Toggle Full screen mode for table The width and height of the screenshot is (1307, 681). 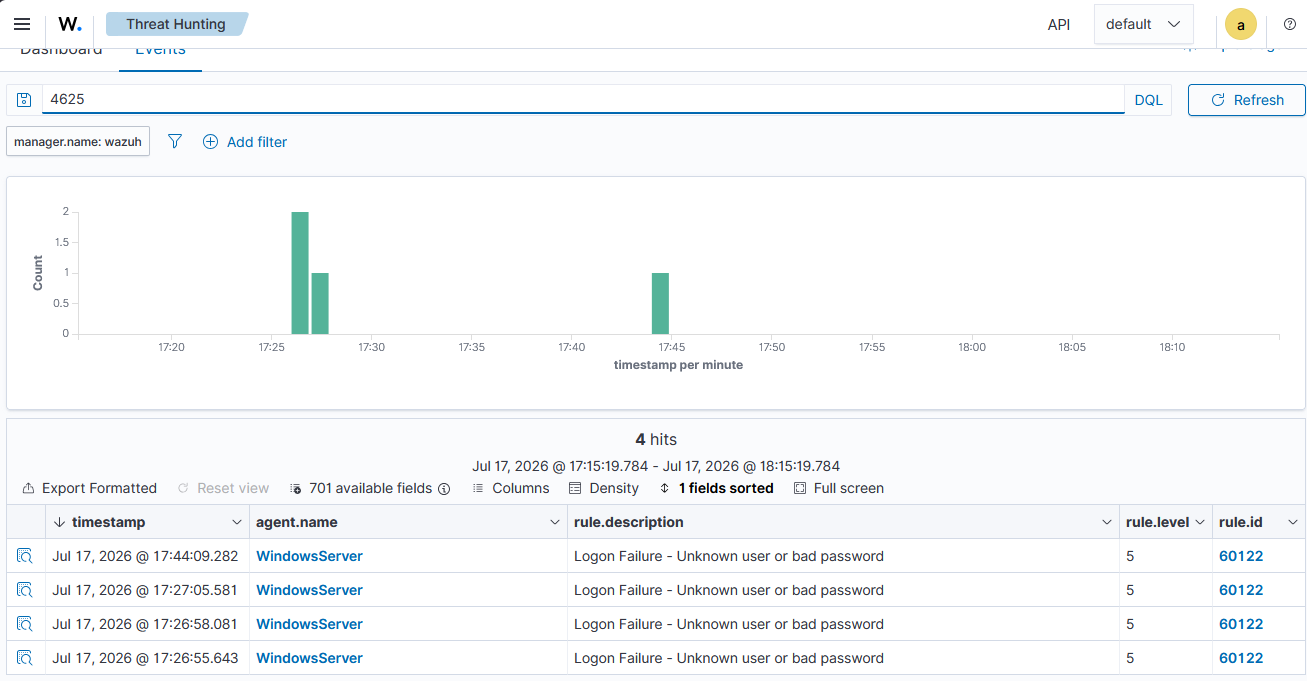[839, 488]
